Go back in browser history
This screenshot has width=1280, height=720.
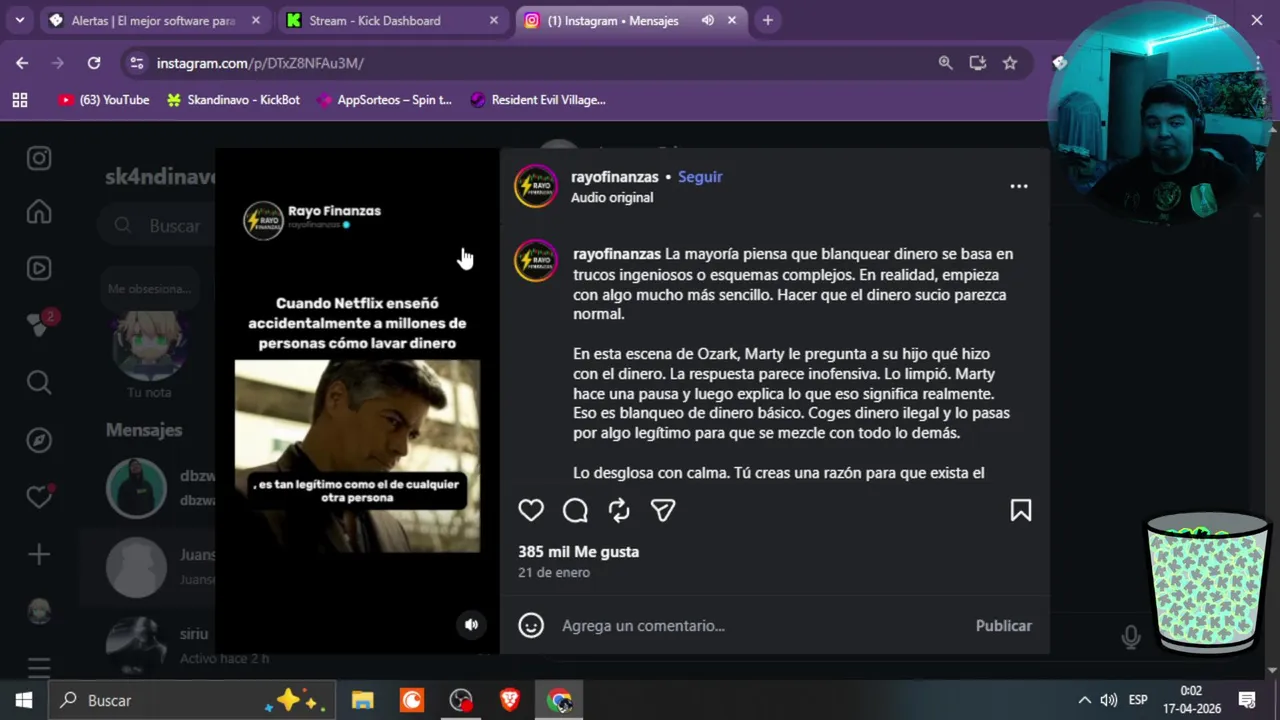pyautogui.click(x=22, y=63)
